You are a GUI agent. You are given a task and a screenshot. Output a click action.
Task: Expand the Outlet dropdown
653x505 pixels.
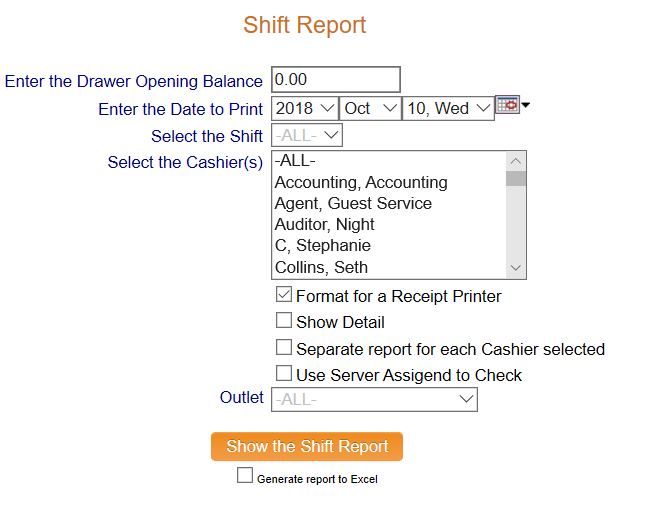pos(374,399)
